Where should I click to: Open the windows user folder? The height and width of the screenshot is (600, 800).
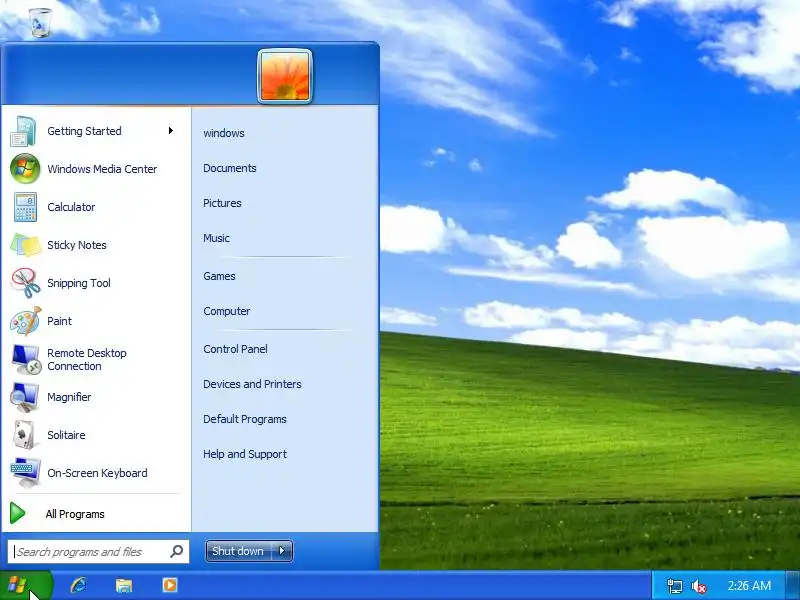(223, 133)
